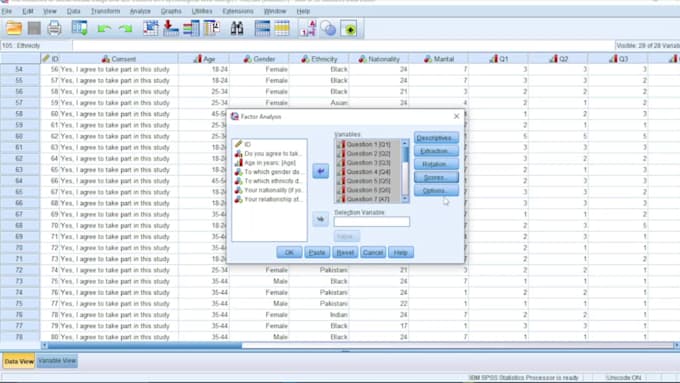Open the Scores sub-dialog
Viewport: 680px width, 383px height.
pos(436,177)
